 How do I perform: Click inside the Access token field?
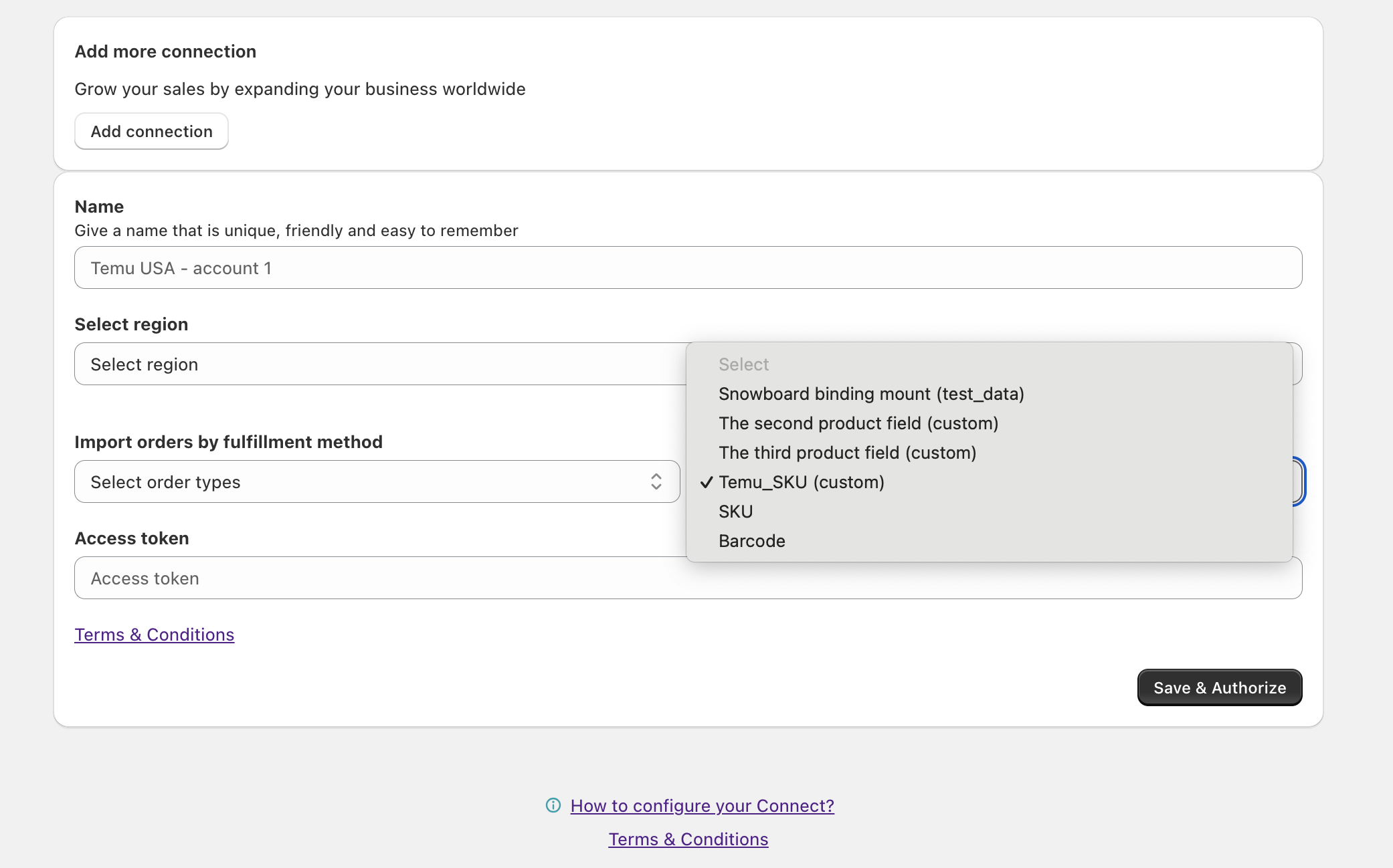click(401, 577)
